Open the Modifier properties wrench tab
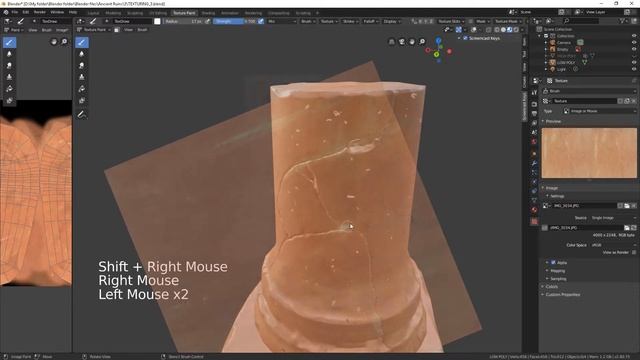The height and width of the screenshot is (360, 640). [x=534, y=163]
